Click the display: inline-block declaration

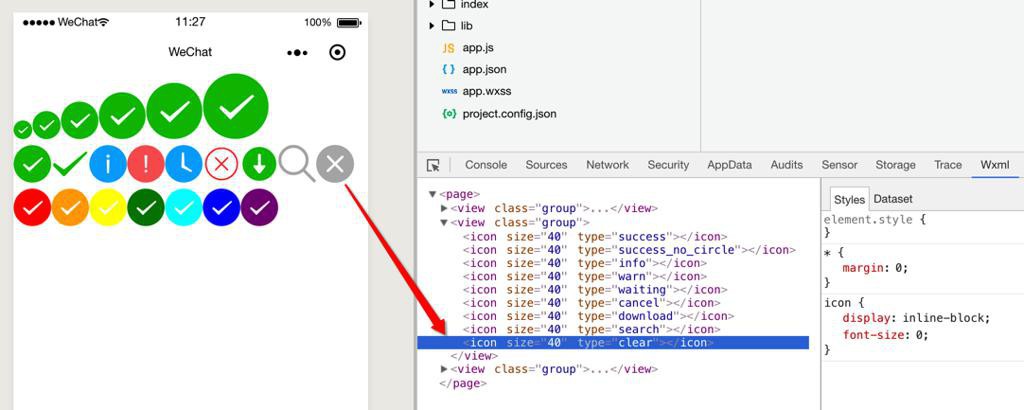pos(916,318)
